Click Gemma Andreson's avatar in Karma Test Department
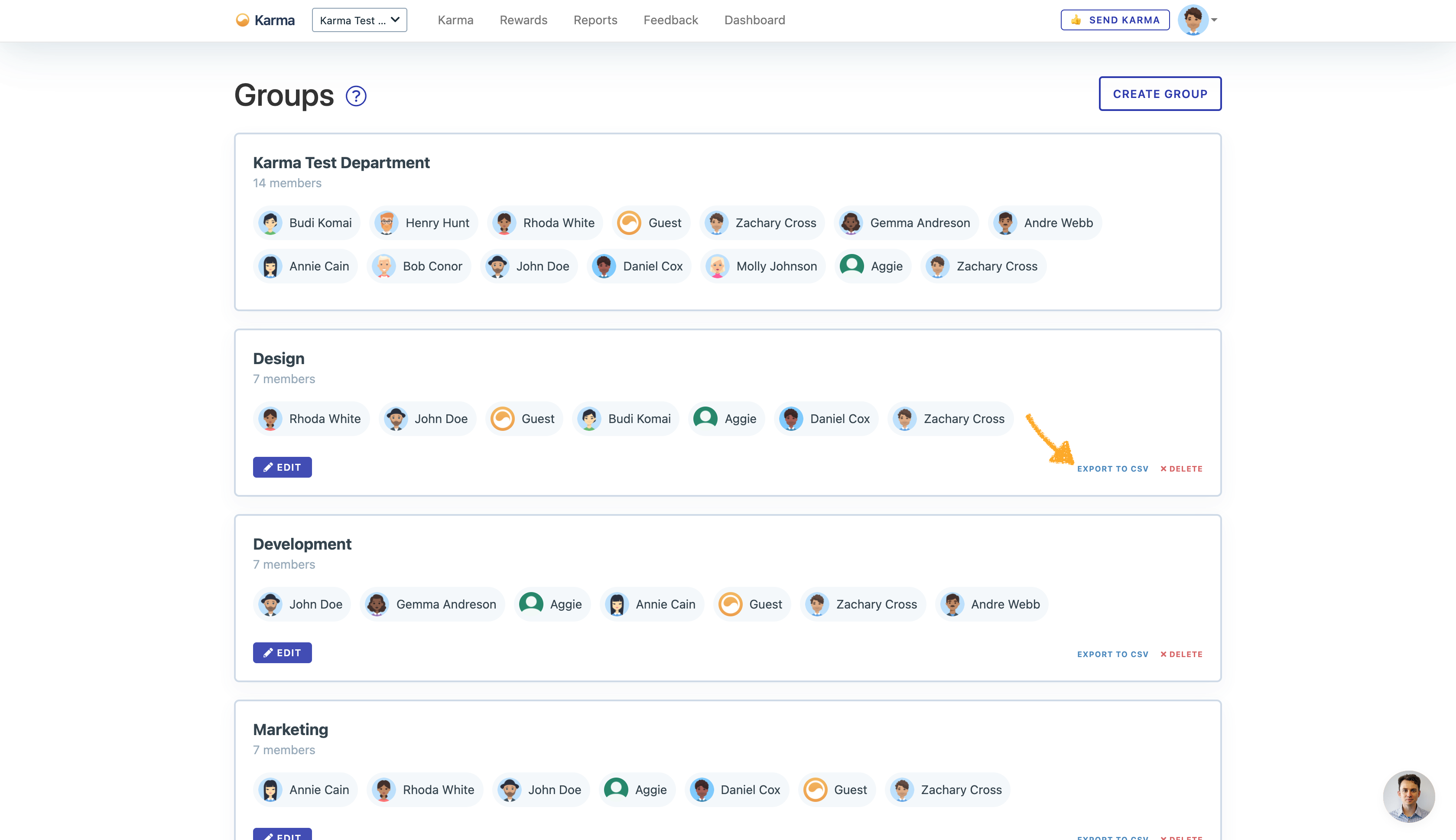This screenshot has height=840, width=1456. click(x=851, y=223)
